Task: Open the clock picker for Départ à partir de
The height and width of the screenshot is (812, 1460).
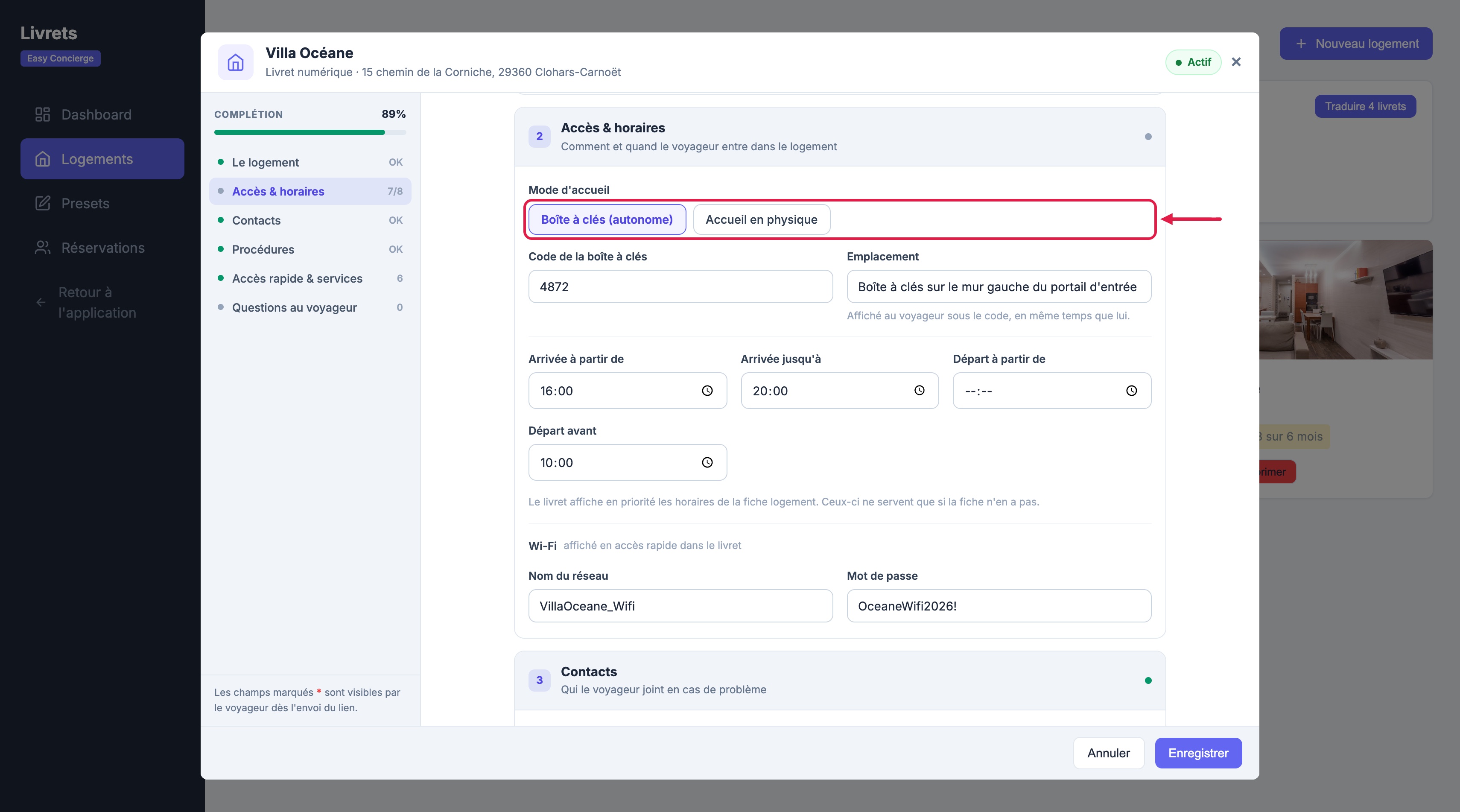Action: (x=1131, y=390)
